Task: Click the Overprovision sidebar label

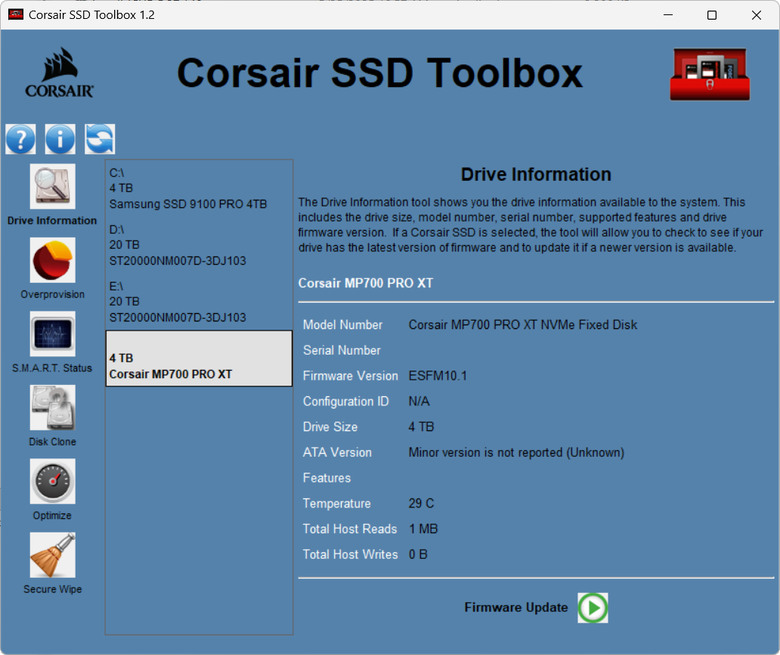Action: [x=52, y=294]
